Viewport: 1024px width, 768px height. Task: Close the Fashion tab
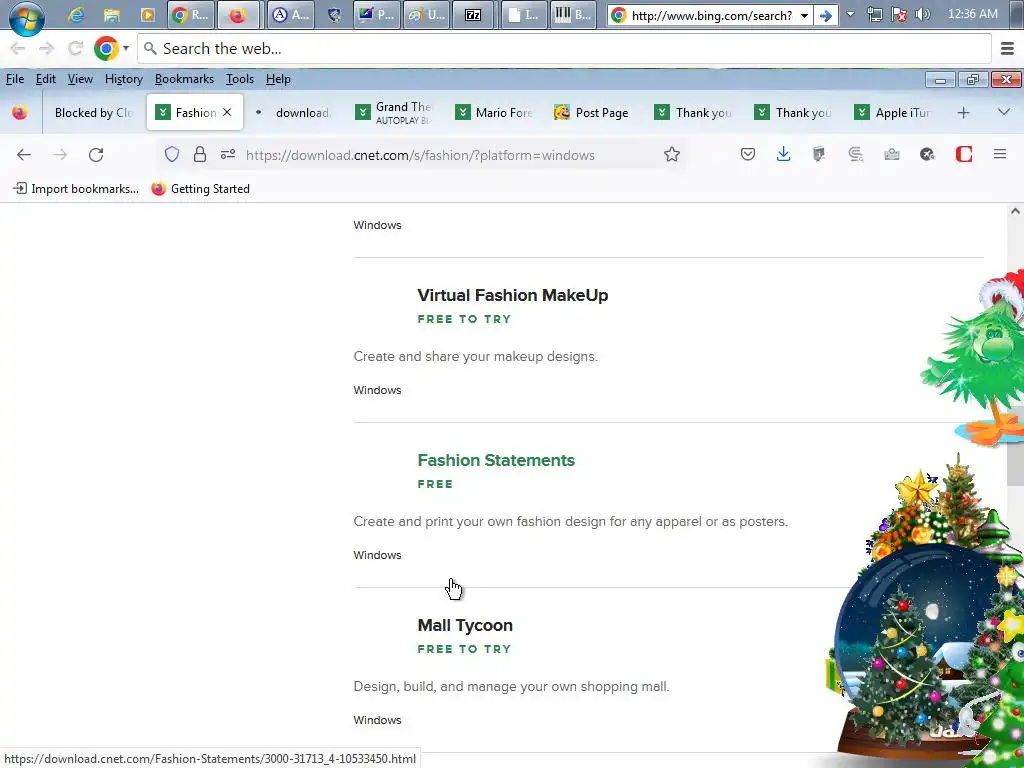pyautogui.click(x=227, y=112)
